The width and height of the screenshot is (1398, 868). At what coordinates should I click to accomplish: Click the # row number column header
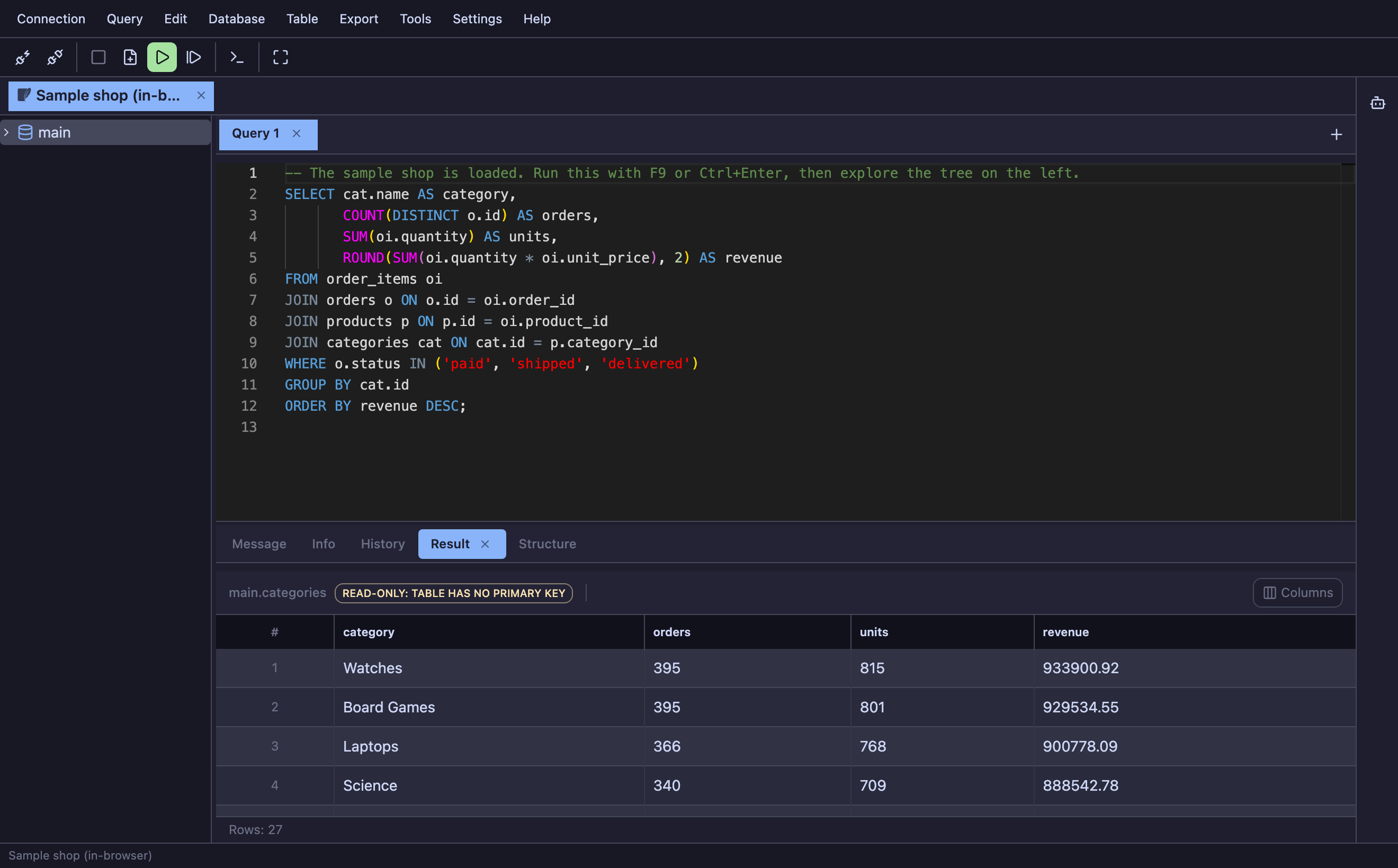275,632
